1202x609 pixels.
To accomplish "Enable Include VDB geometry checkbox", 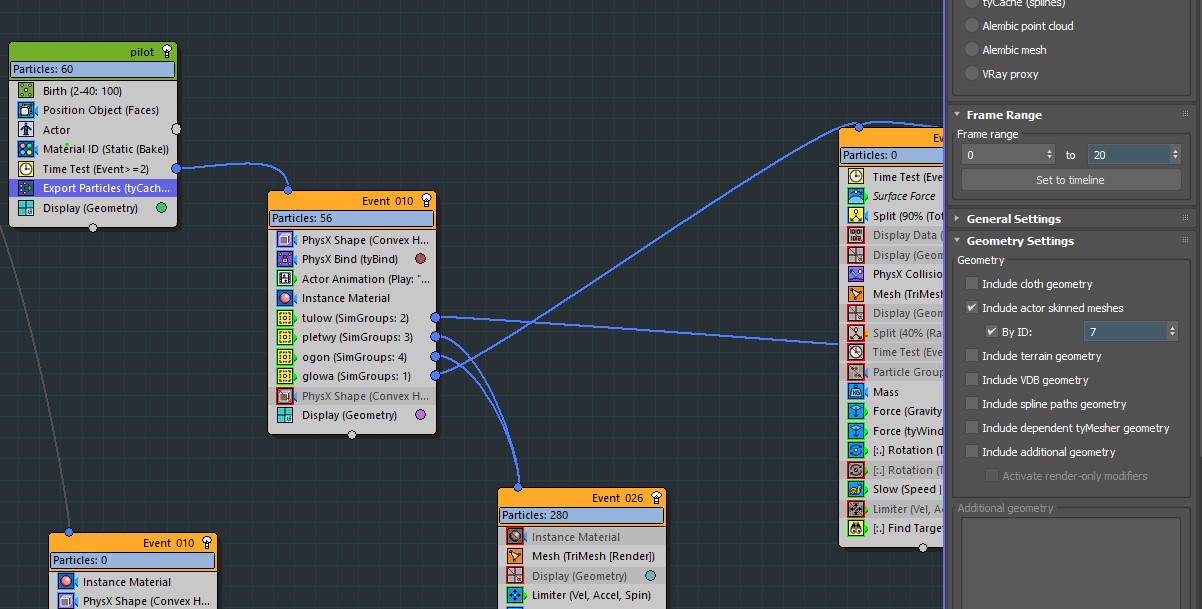I will [x=972, y=380].
